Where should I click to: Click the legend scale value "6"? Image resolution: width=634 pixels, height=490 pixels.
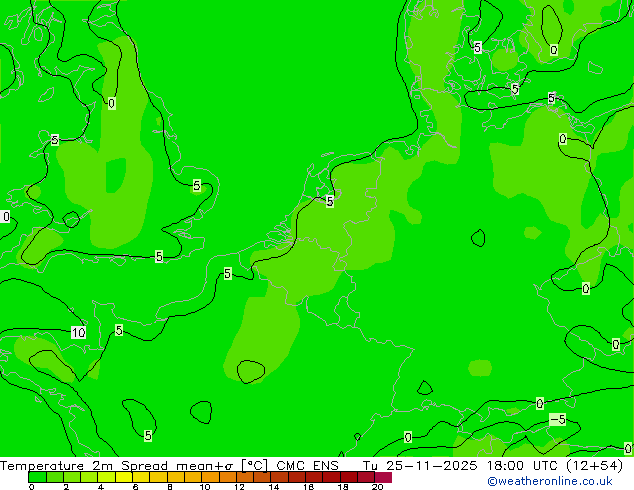(x=135, y=487)
